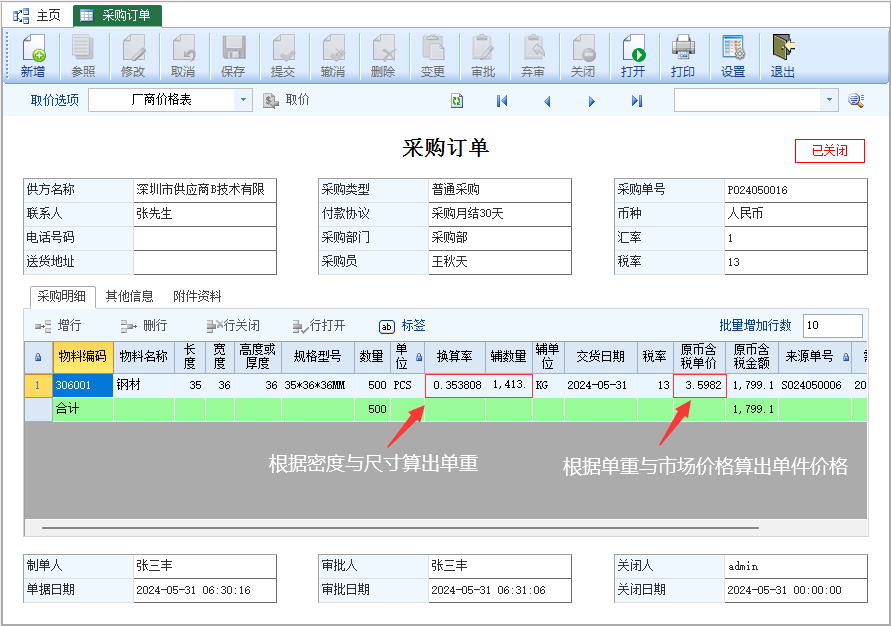Screen dimensions: 891x626
Task: Click the 0.353808 conversion rate cell
Action: tap(455, 386)
